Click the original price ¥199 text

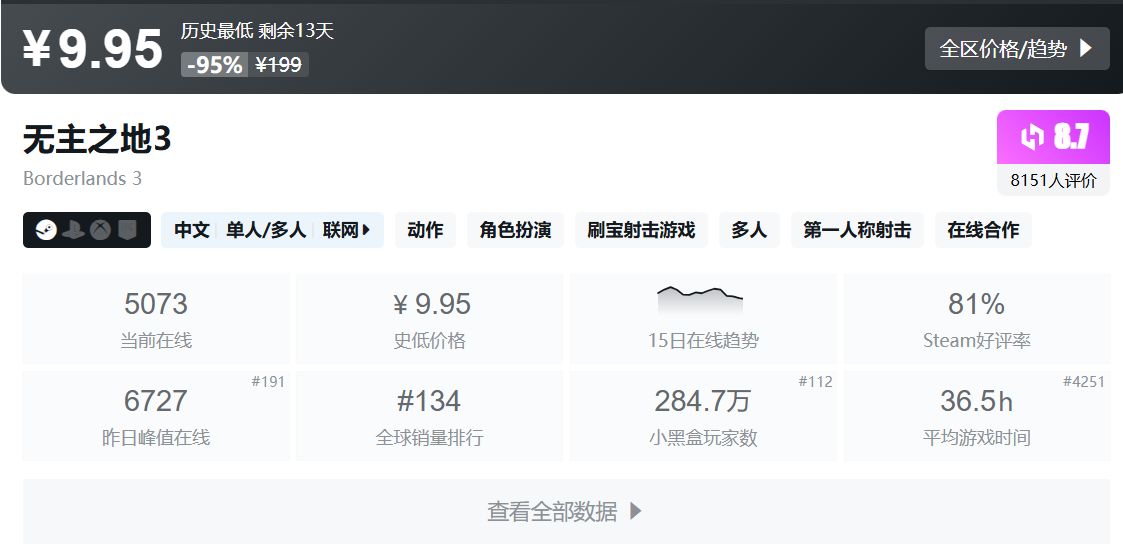pos(279,64)
